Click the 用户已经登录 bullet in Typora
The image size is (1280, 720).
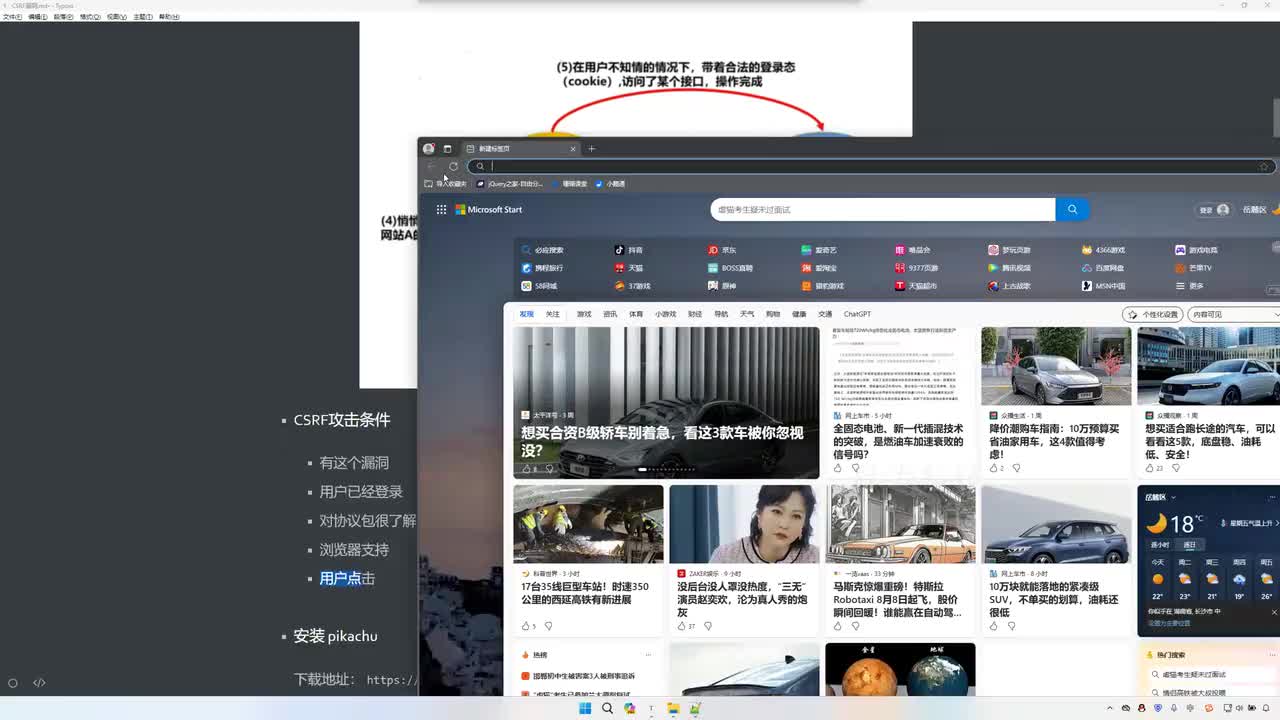[x=361, y=492]
